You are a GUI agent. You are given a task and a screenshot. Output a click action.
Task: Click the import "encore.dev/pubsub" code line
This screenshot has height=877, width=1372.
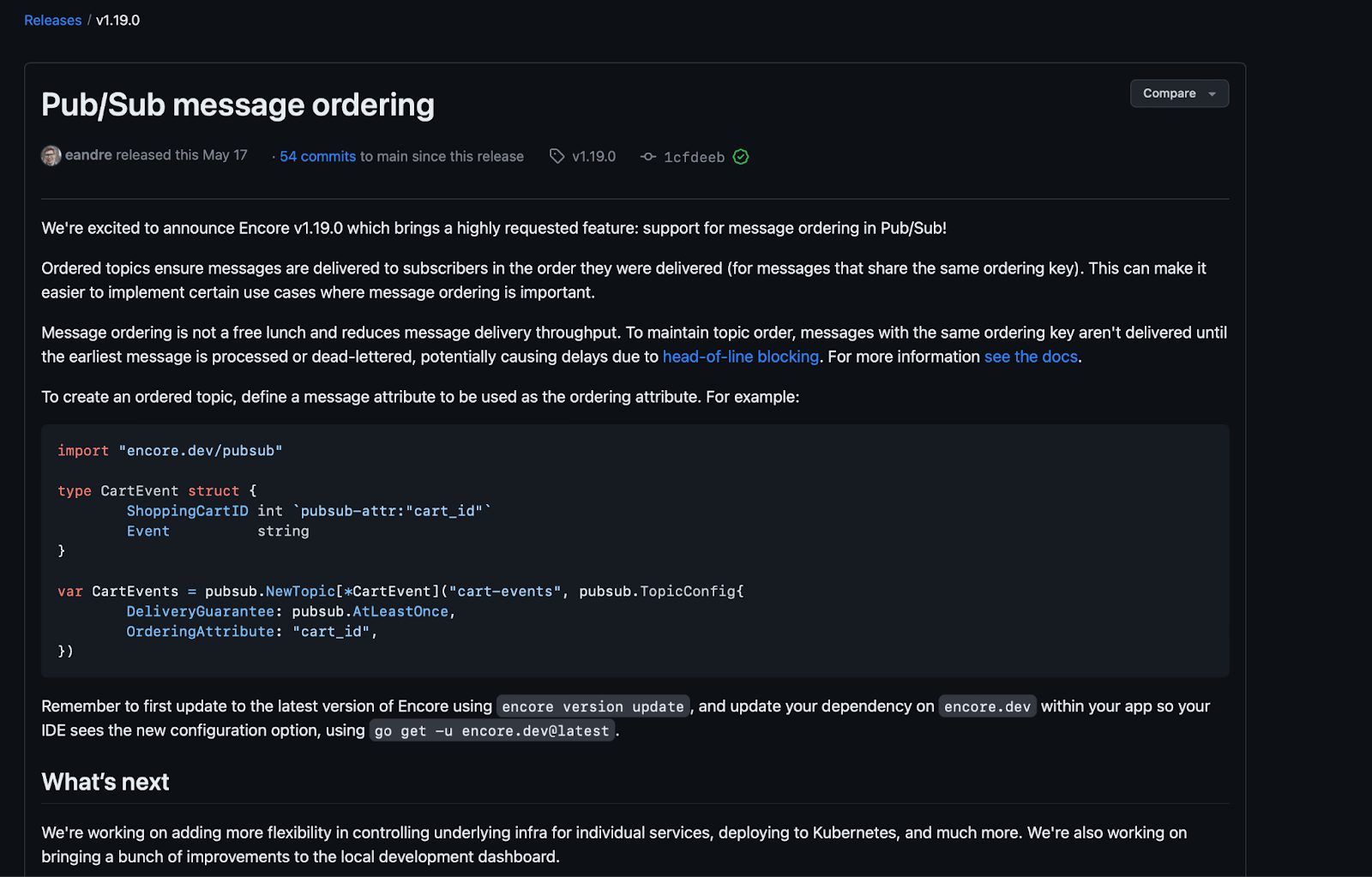pyautogui.click(x=170, y=451)
